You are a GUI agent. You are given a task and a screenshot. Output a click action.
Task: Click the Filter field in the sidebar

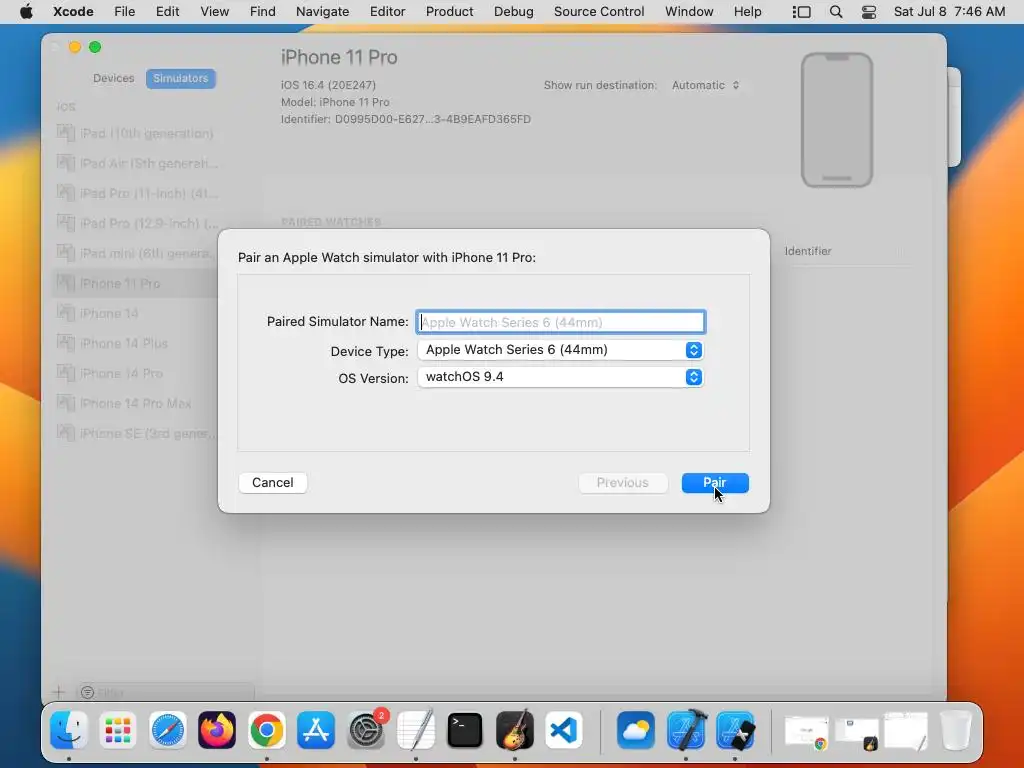(x=165, y=692)
